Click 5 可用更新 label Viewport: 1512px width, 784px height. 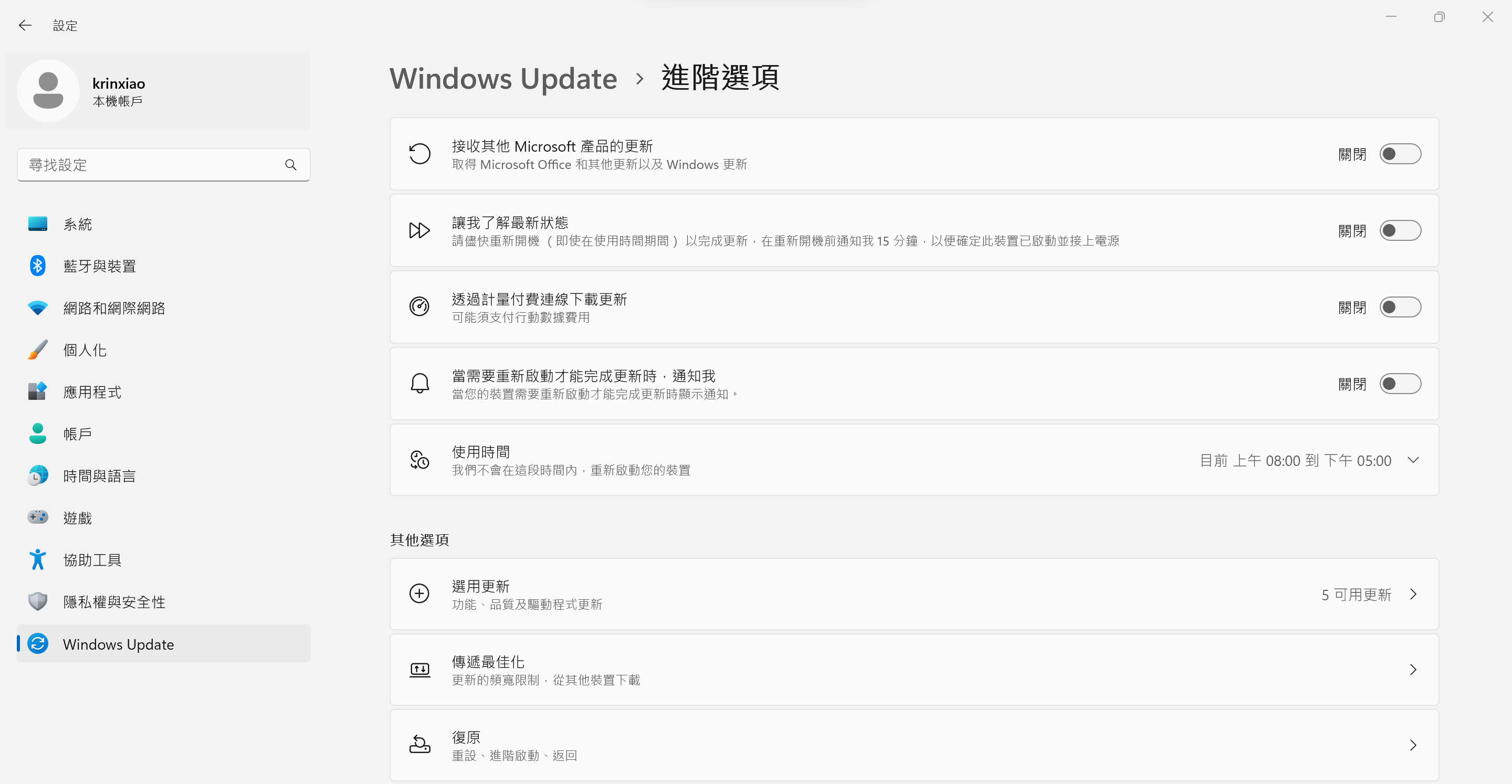point(1357,595)
